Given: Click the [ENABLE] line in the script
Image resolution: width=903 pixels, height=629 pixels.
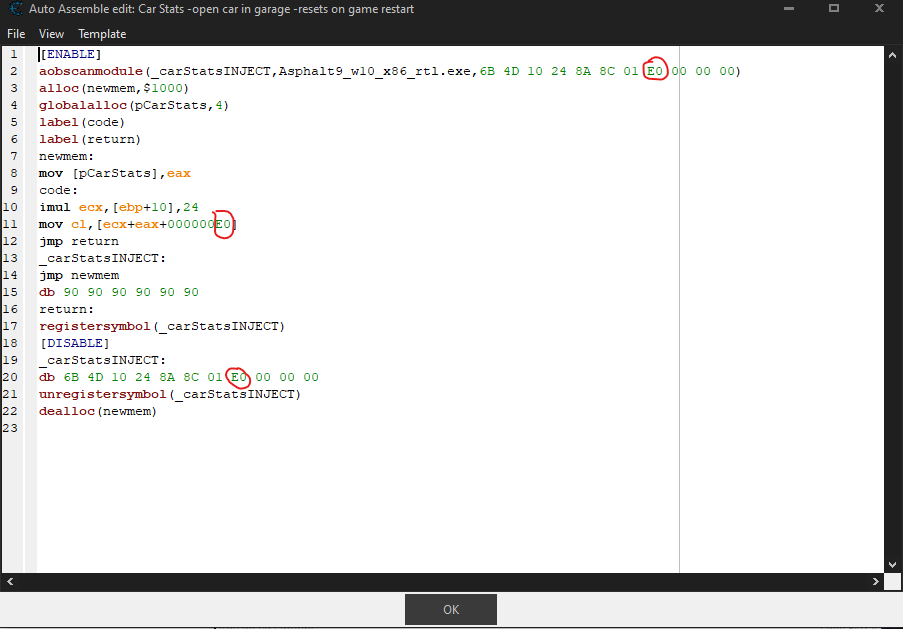Looking at the screenshot, I should point(70,54).
